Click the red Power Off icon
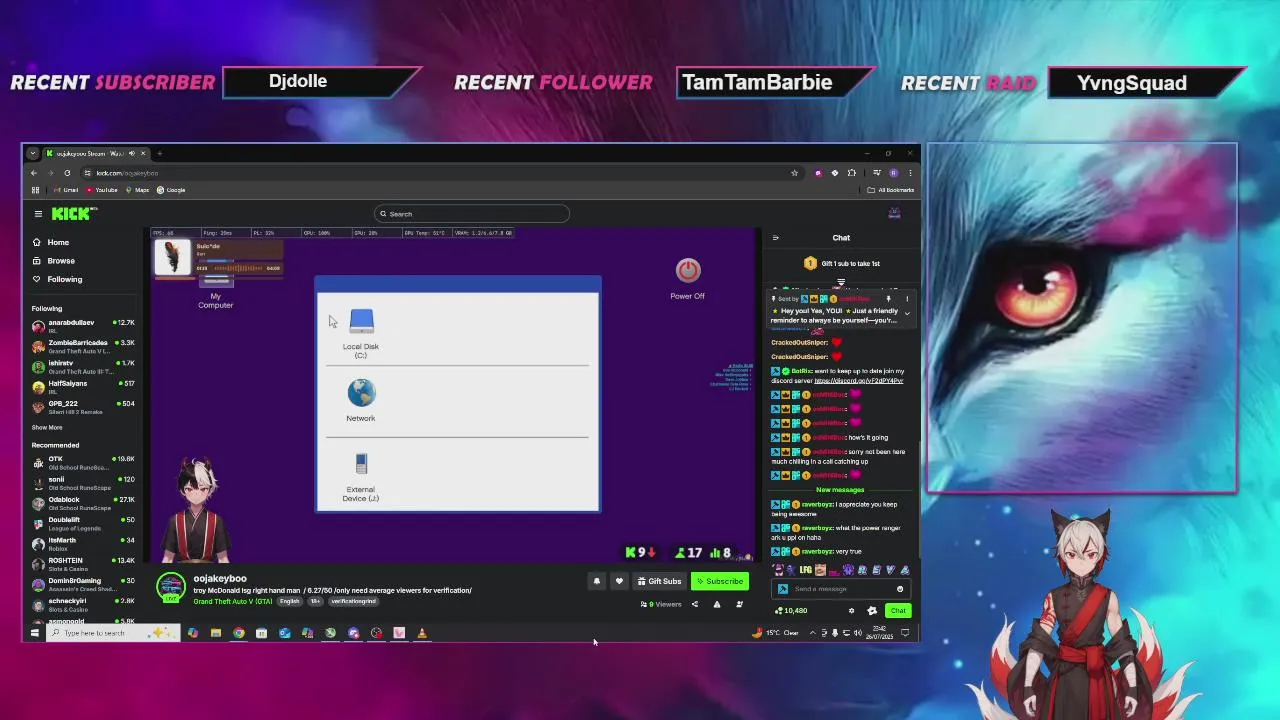The height and width of the screenshot is (720, 1280). click(688, 270)
